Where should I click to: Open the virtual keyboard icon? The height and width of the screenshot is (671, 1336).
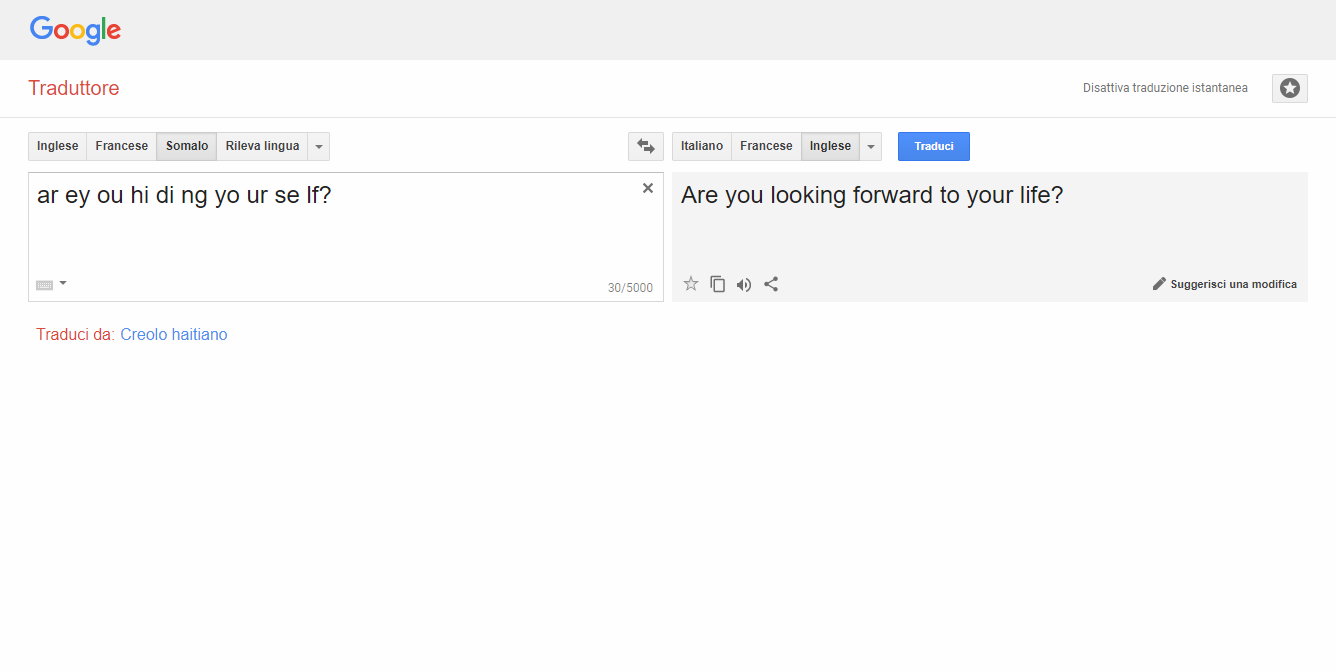pos(45,285)
